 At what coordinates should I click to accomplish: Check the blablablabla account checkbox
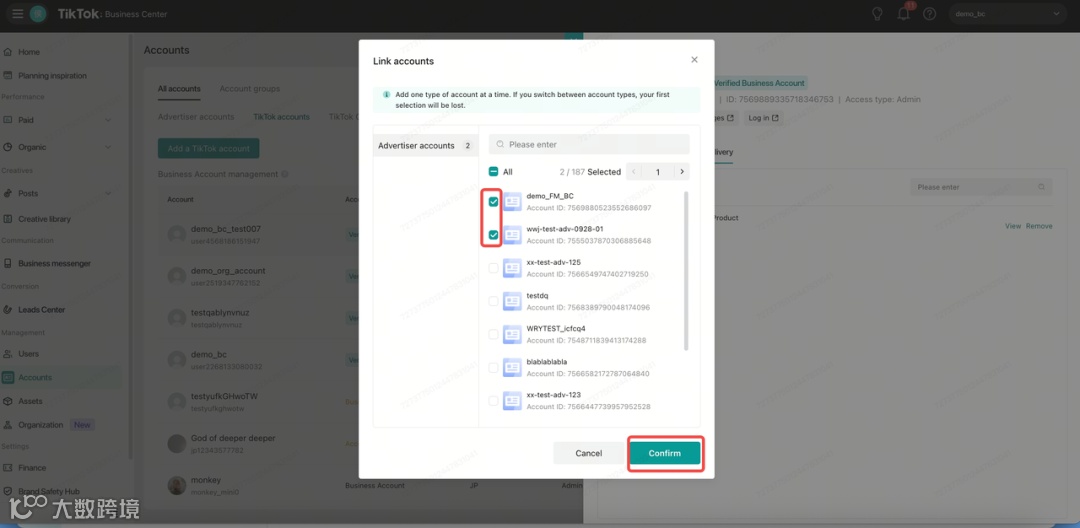(493, 368)
